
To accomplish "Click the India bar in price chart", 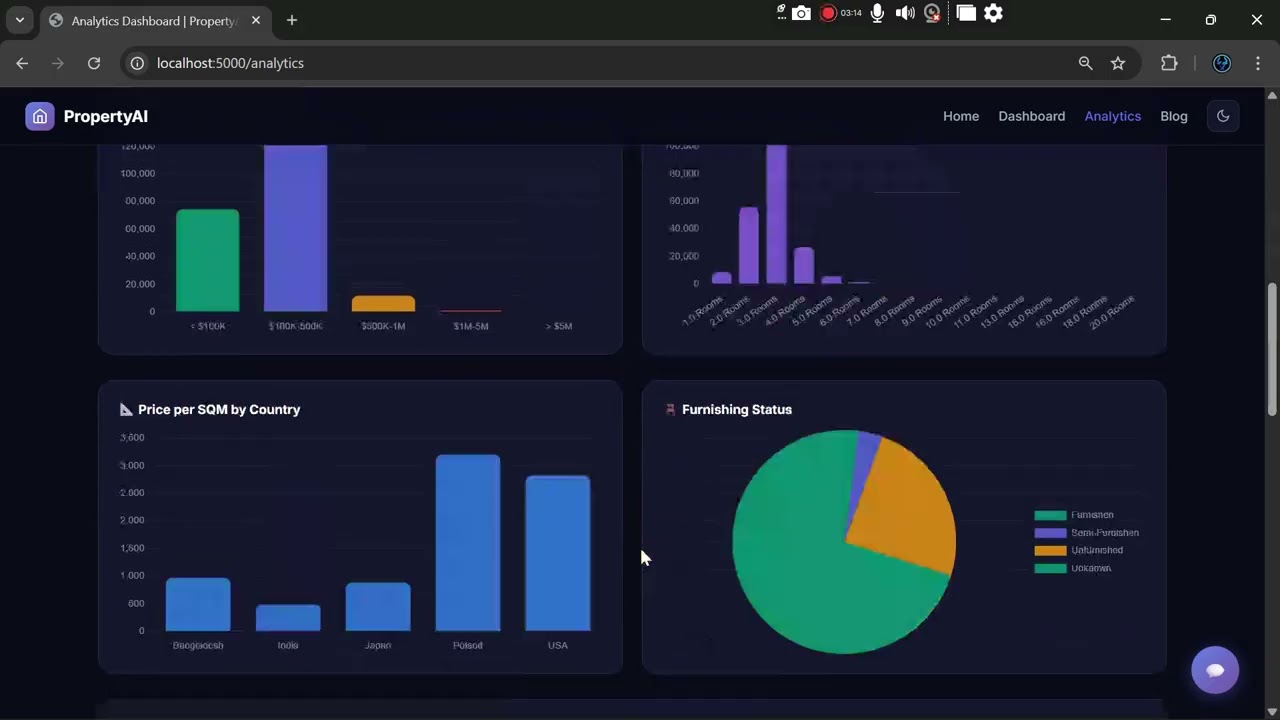I will pyautogui.click(x=288, y=618).
